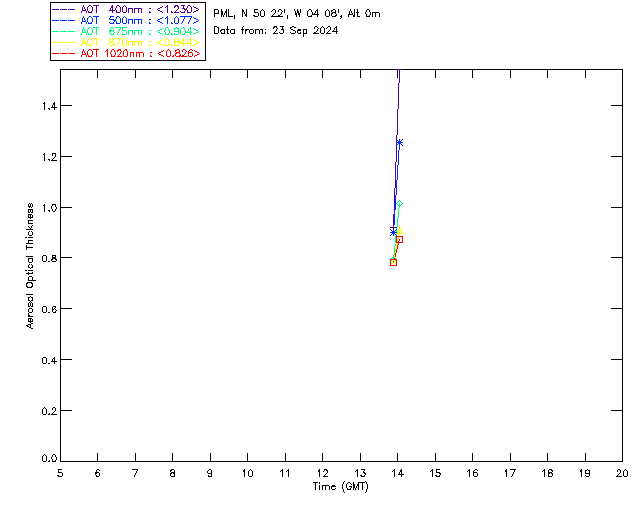Click x-axis hour label 20

pos(622,473)
